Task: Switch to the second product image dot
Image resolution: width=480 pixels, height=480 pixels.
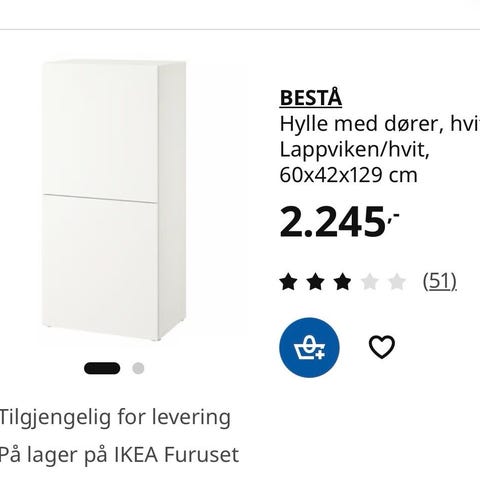Action: (138, 368)
